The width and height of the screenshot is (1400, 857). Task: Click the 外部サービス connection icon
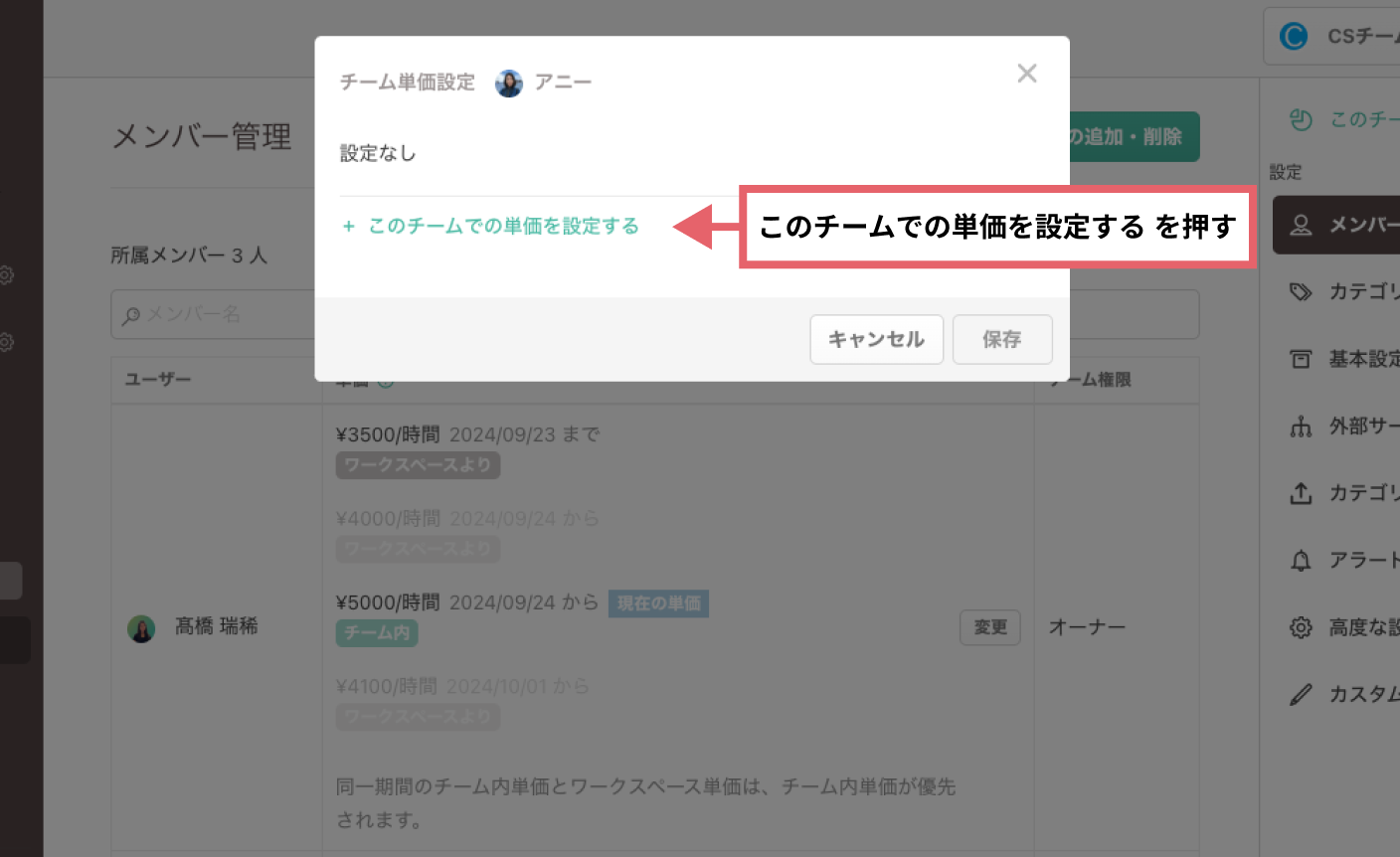pos(1302,426)
